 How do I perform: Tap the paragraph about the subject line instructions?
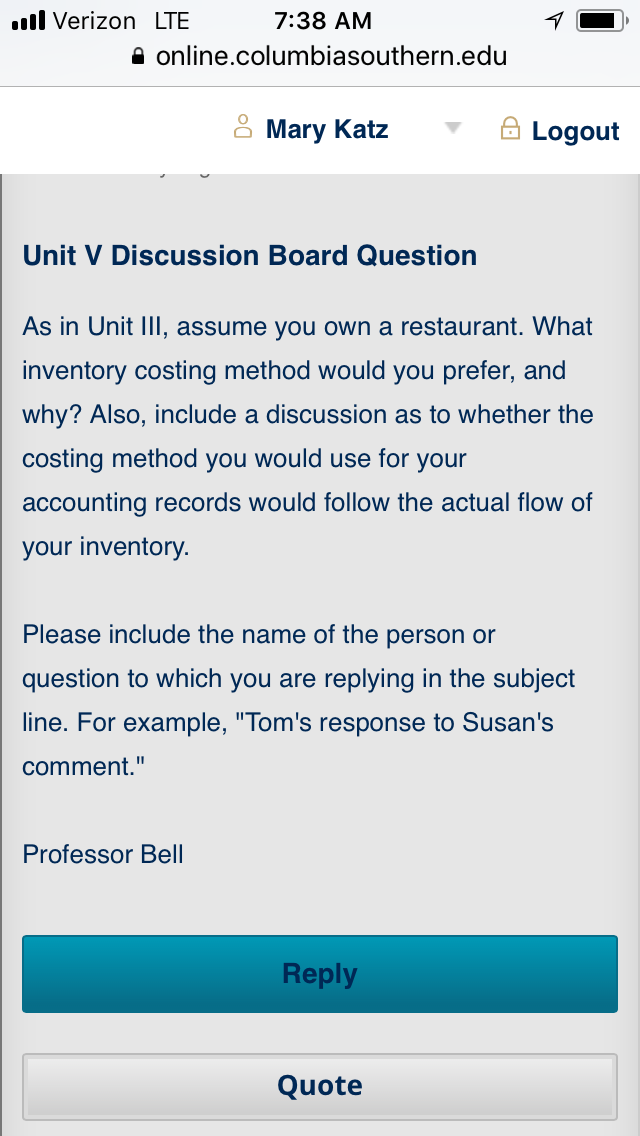click(x=299, y=700)
